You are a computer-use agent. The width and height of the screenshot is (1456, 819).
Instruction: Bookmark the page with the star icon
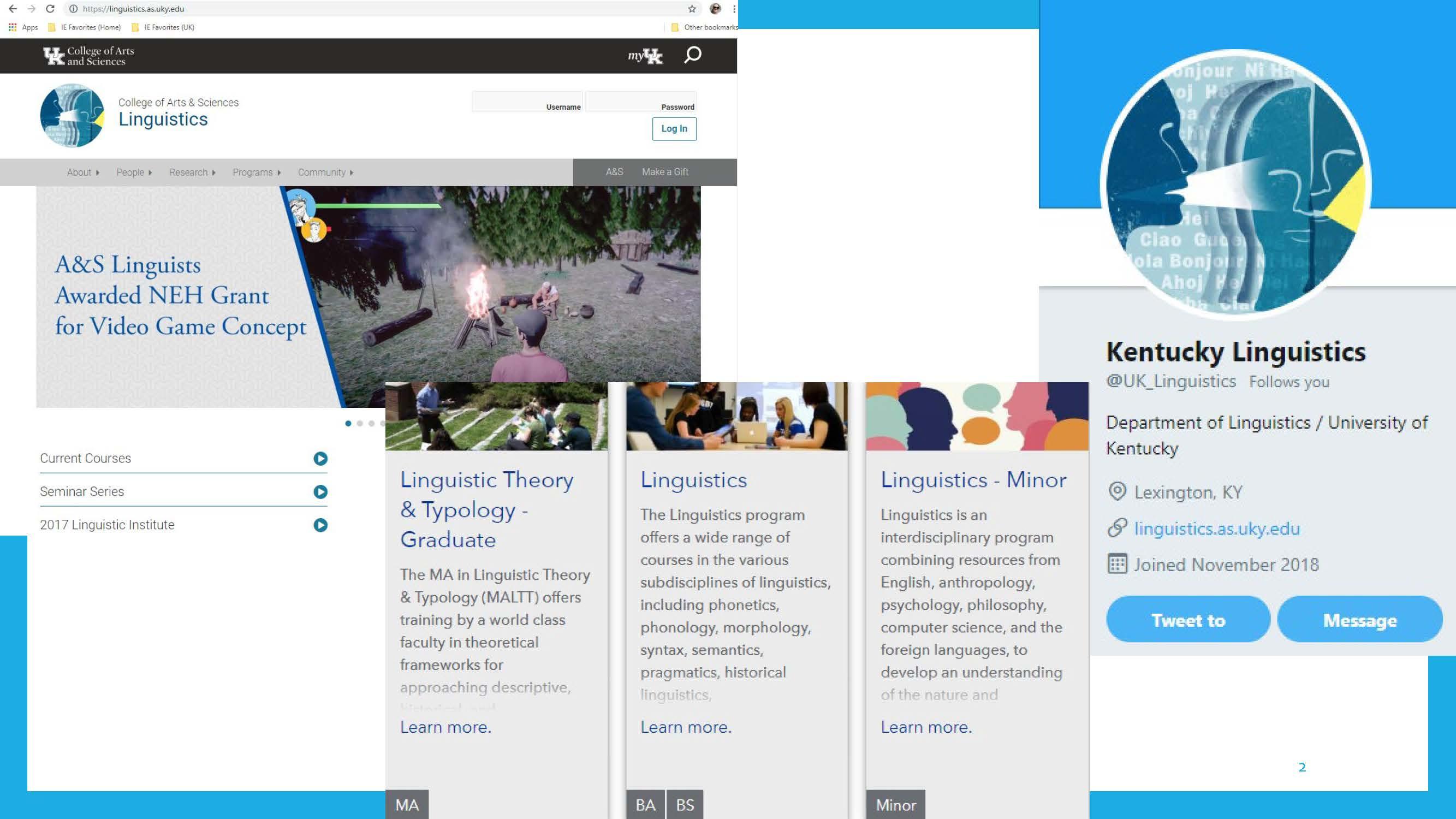(x=692, y=9)
